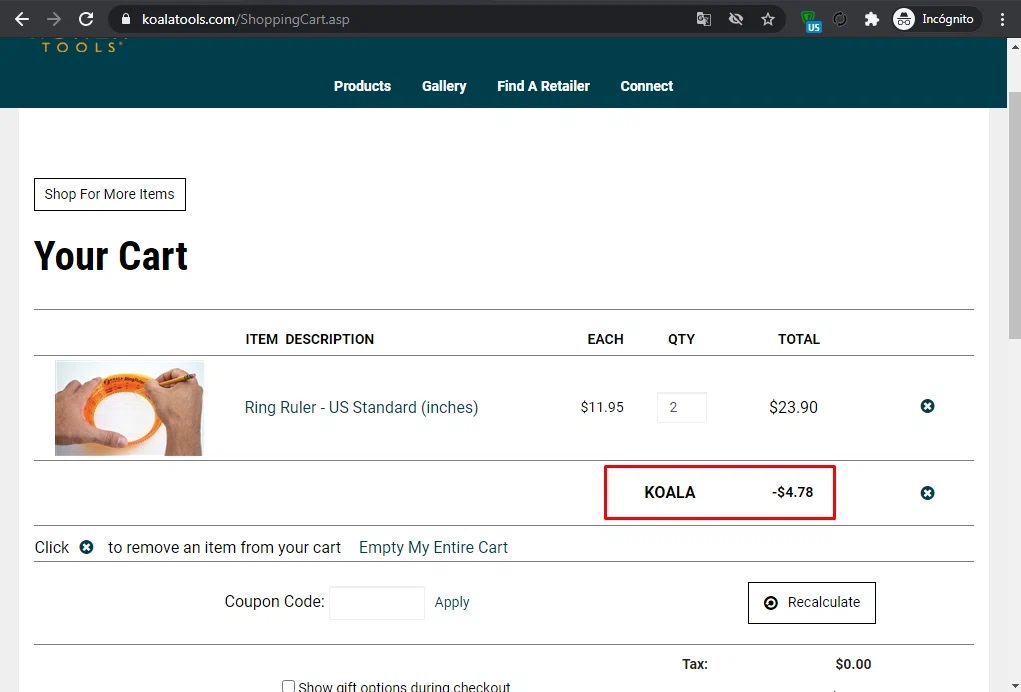Remove the KOALA coupon discount

(927, 493)
